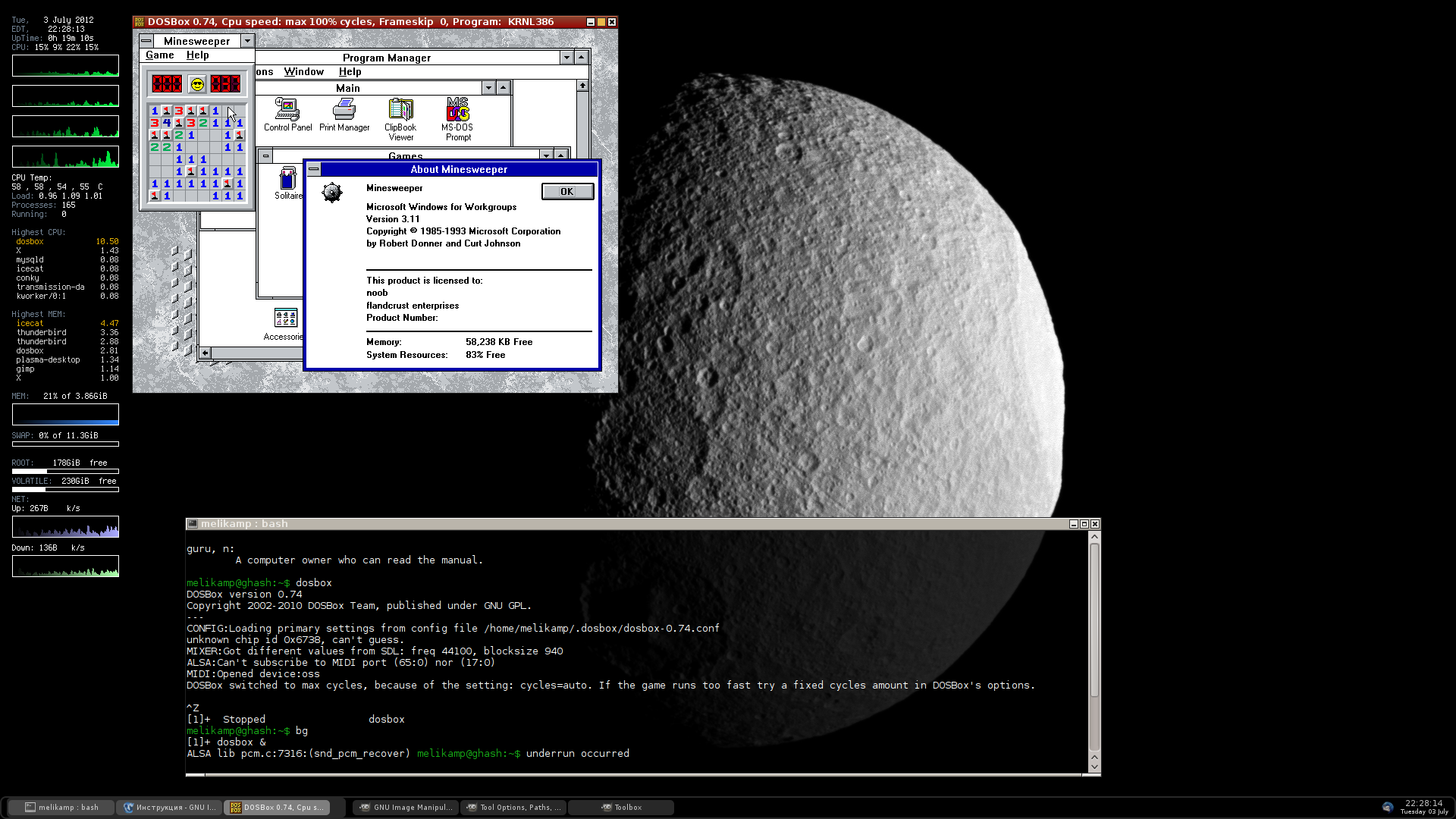Click the terminal scrollbar top up arrow
Screen dimensions: 1456x819
[1094, 536]
